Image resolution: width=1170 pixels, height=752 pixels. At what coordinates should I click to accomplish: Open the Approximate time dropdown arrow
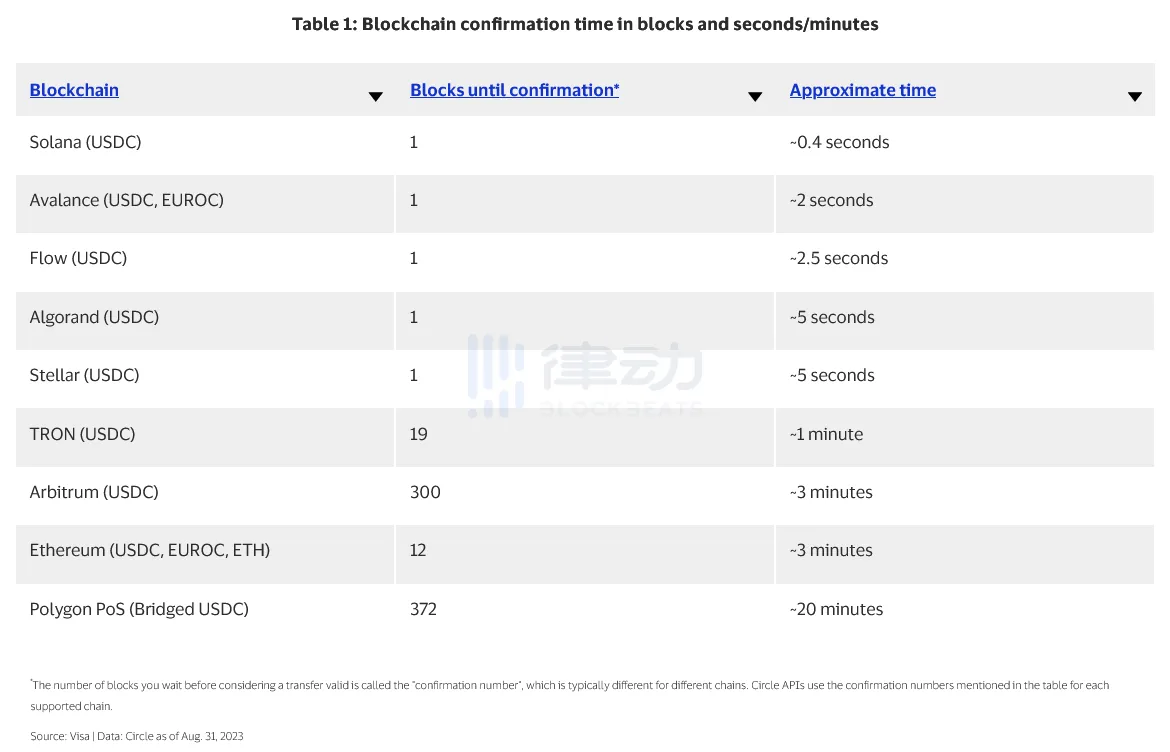click(1134, 96)
